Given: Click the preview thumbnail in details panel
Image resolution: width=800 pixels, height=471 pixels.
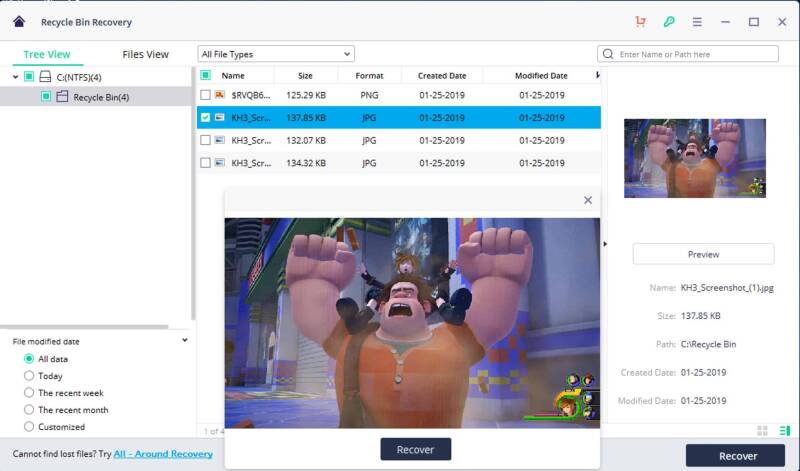Looking at the screenshot, I should pyautogui.click(x=694, y=158).
